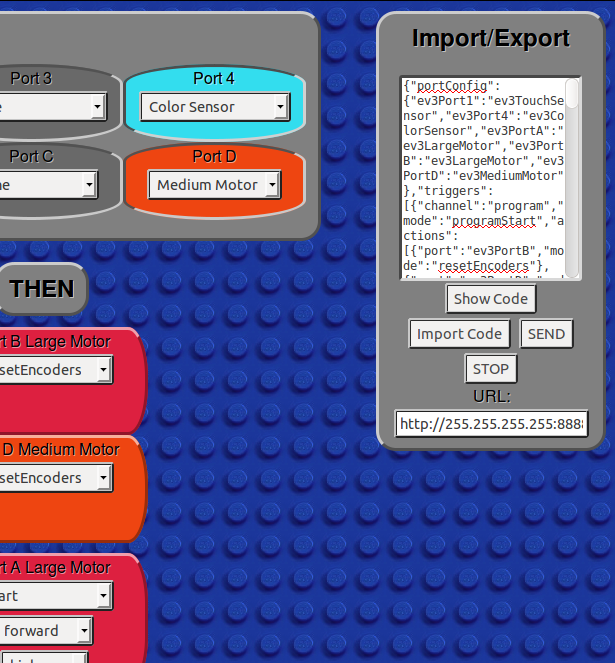Open the Port C motor dropdown
Image resolution: width=615 pixels, height=663 pixels.
click(48, 184)
